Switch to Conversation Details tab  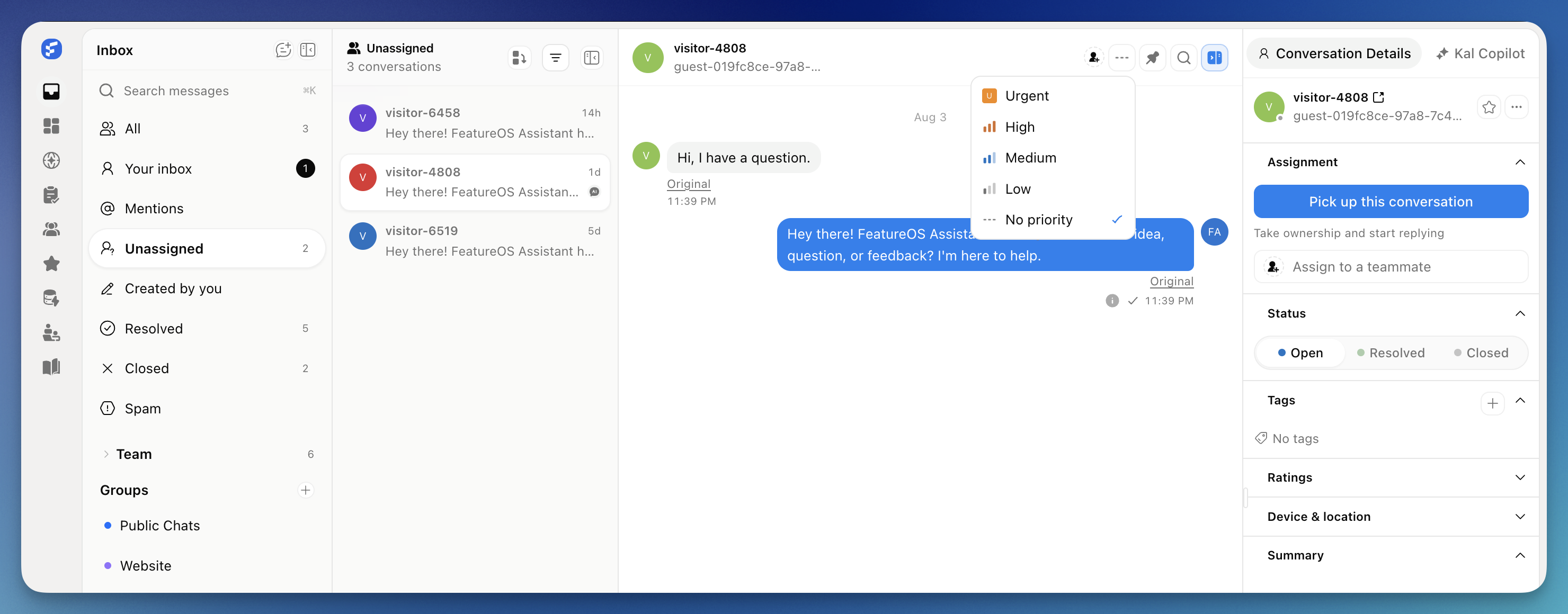(1334, 53)
